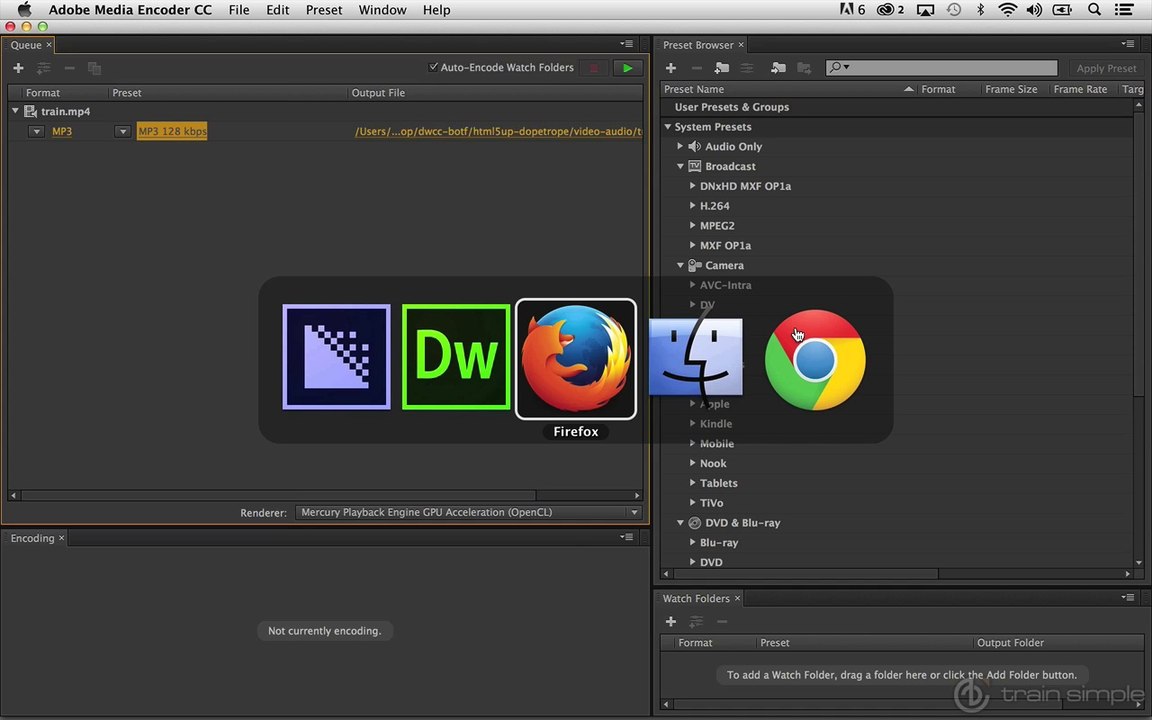The width and height of the screenshot is (1152, 720).
Task: Click Preset Browser's delete preset minus icon
Action: [x=696, y=68]
